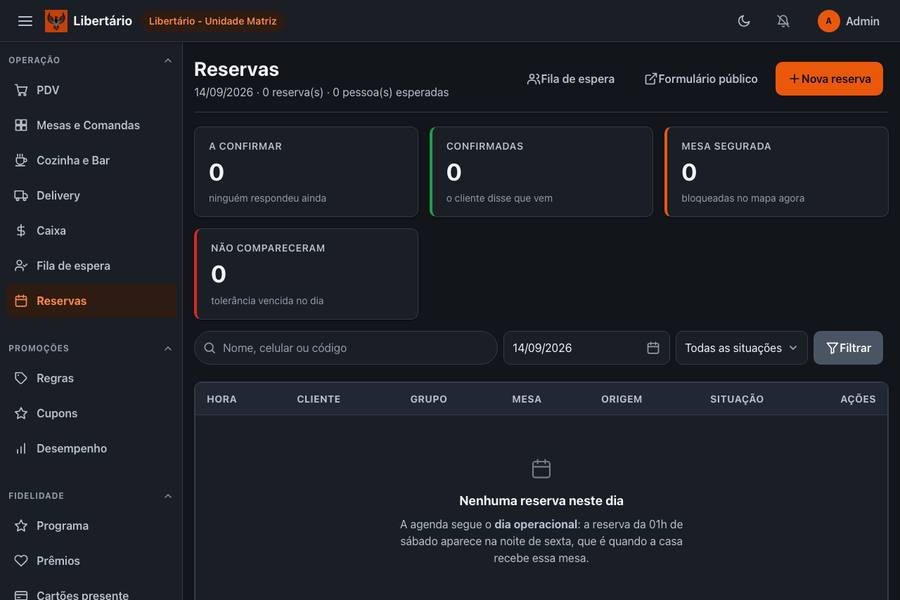Click the Hora column header
The width and height of the screenshot is (900, 600).
[222, 399]
